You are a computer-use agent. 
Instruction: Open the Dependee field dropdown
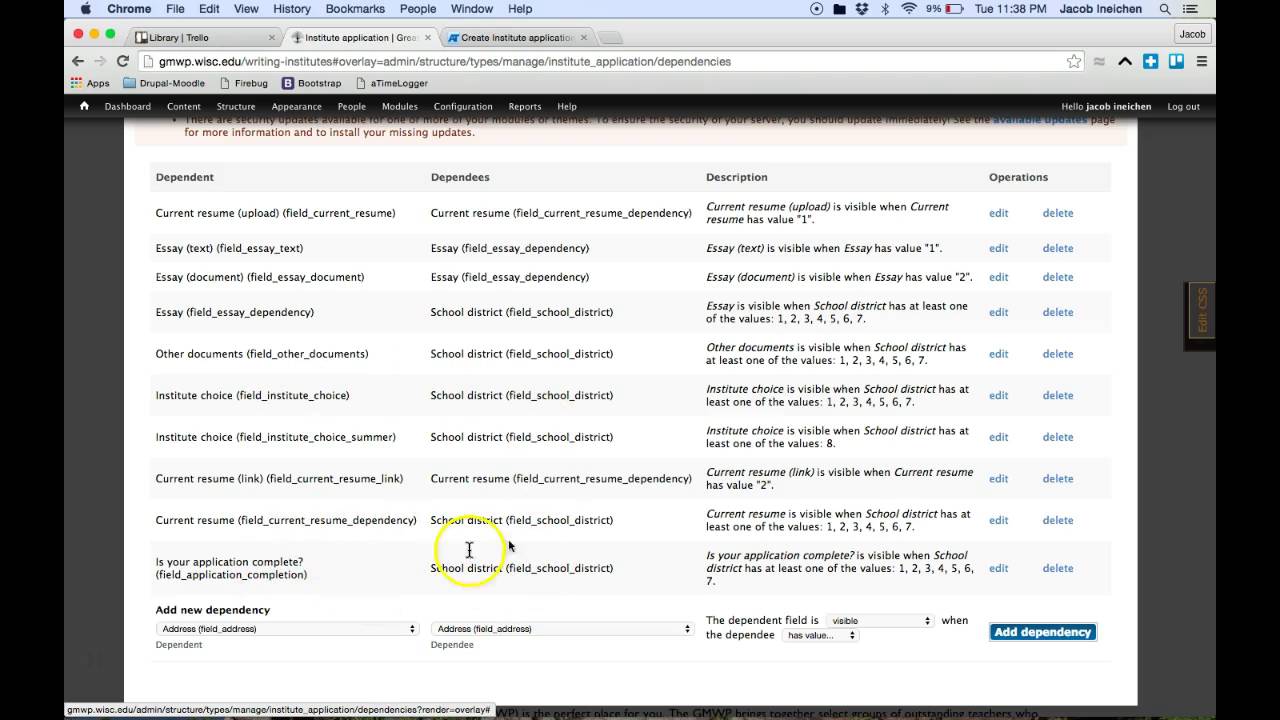pos(561,629)
